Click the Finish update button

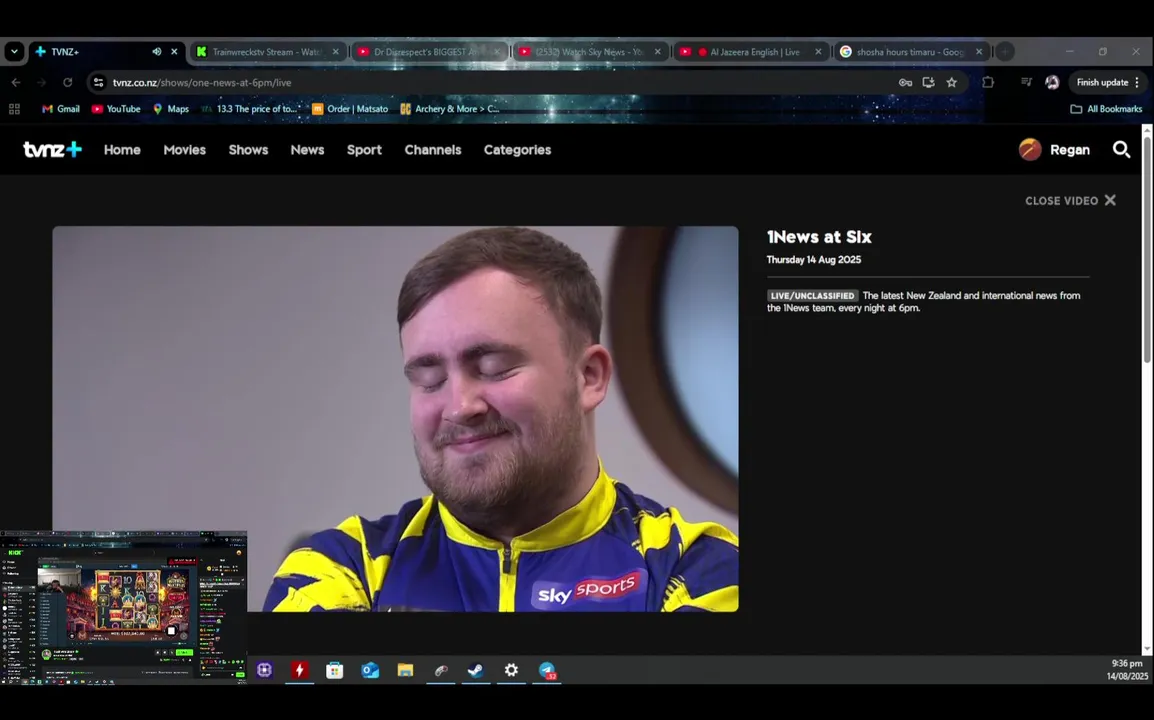tap(1108, 82)
